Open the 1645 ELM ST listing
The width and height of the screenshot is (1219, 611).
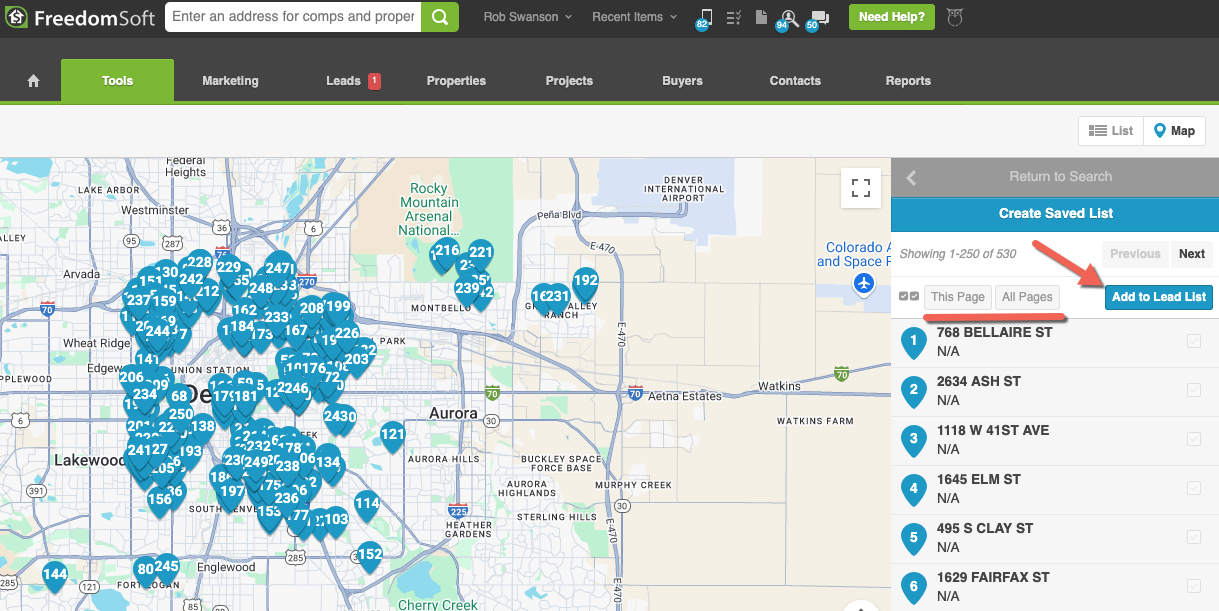point(979,479)
